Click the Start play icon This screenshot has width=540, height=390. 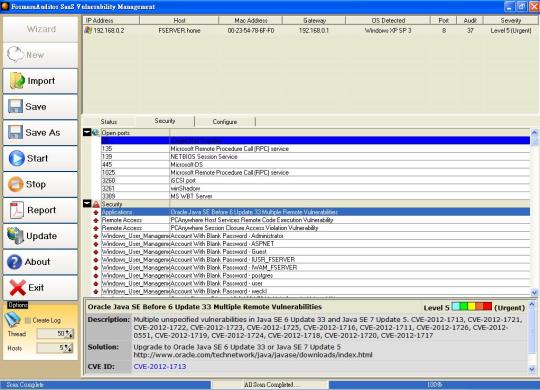[17, 158]
